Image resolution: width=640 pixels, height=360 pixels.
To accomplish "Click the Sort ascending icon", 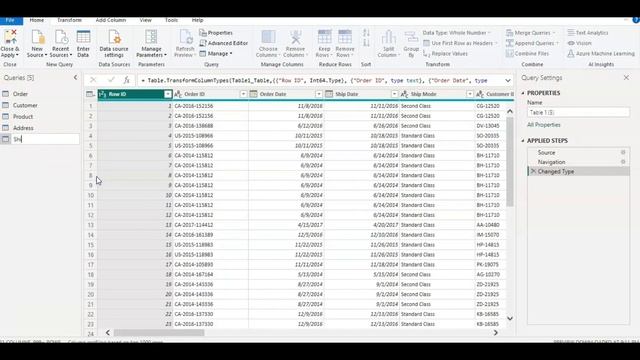I will tap(366, 33).
